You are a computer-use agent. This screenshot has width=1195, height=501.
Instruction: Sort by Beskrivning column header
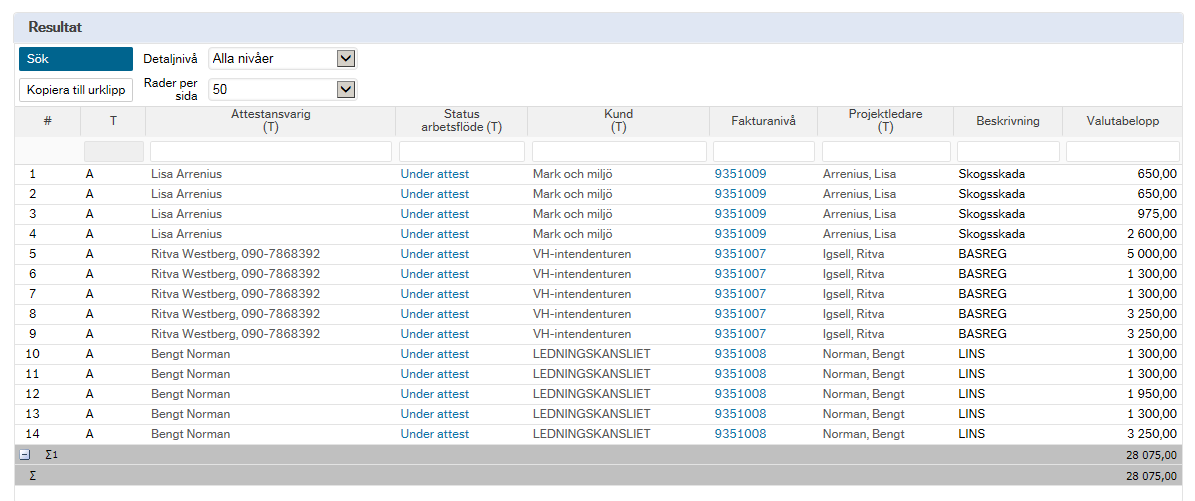[1008, 121]
